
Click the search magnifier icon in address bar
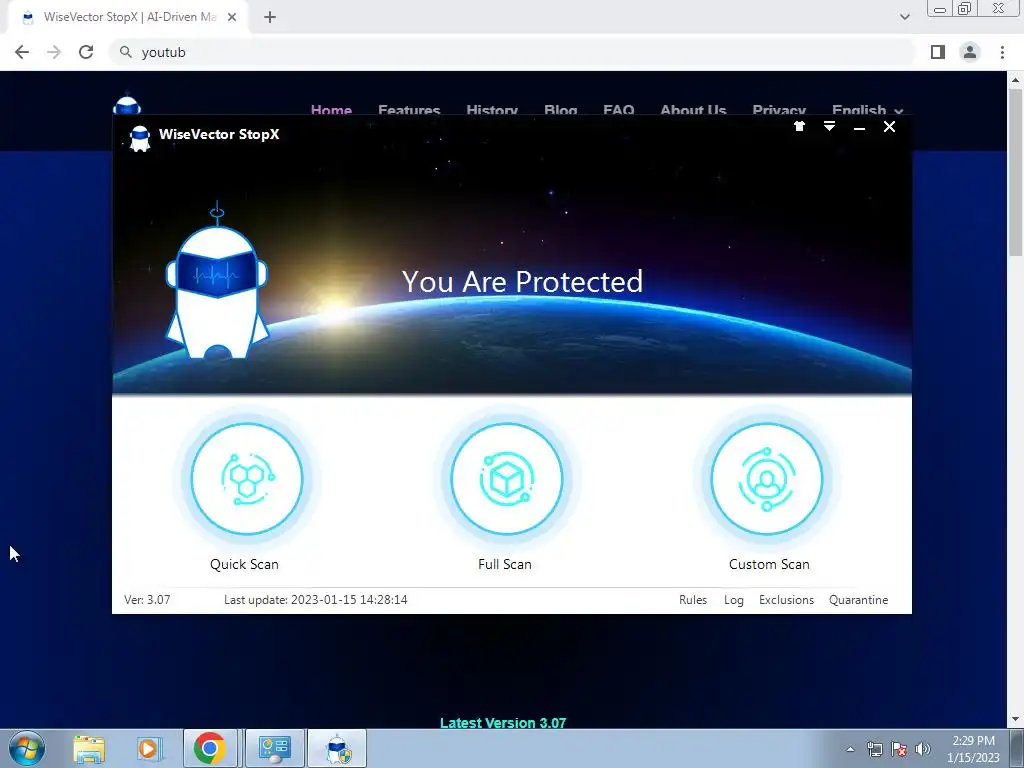tap(125, 52)
